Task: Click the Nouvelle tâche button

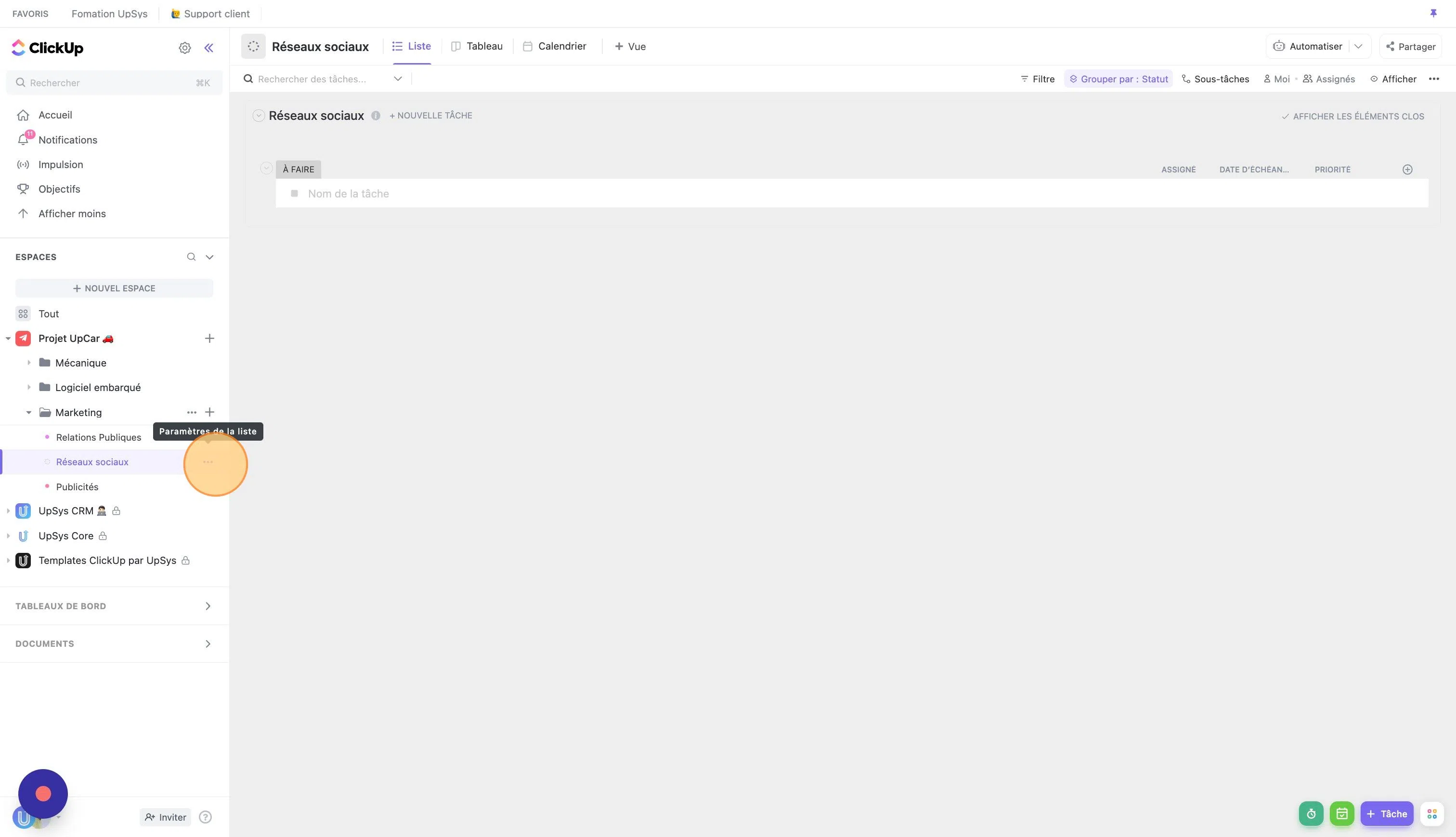Action: 431,116
